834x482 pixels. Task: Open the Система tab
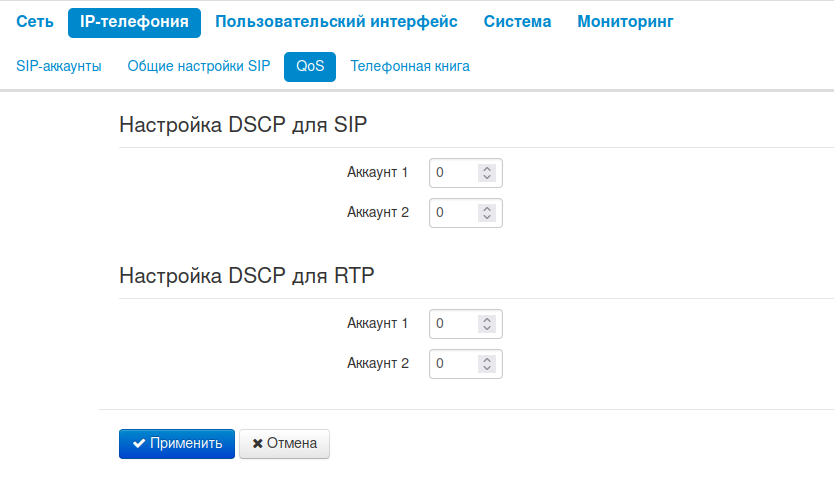coord(517,21)
